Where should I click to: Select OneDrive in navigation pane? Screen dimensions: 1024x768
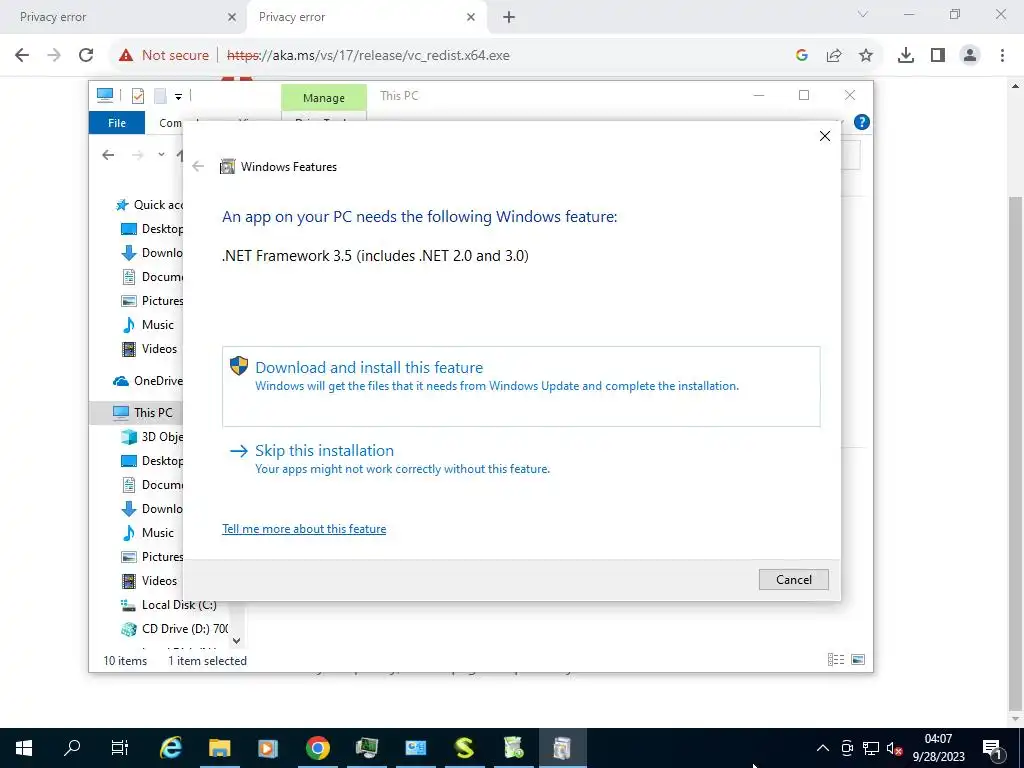(148, 381)
